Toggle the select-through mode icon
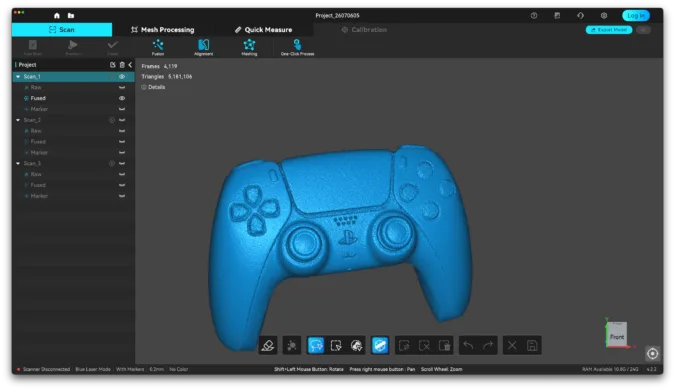675x390 pixels. pos(380,345)
